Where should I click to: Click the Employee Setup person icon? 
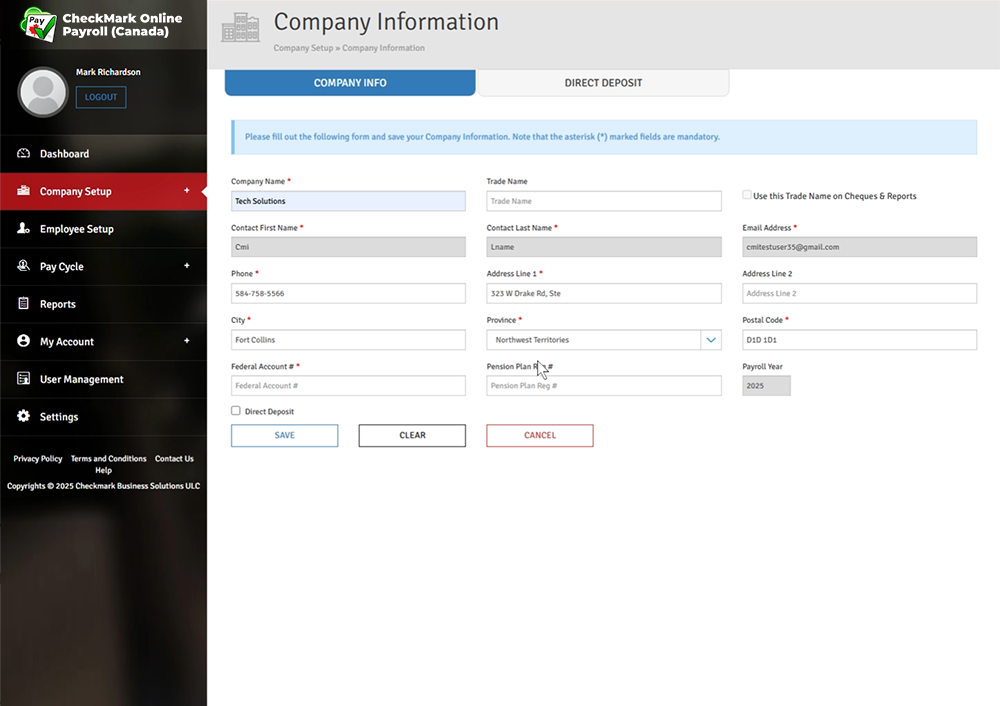(23, 229)
